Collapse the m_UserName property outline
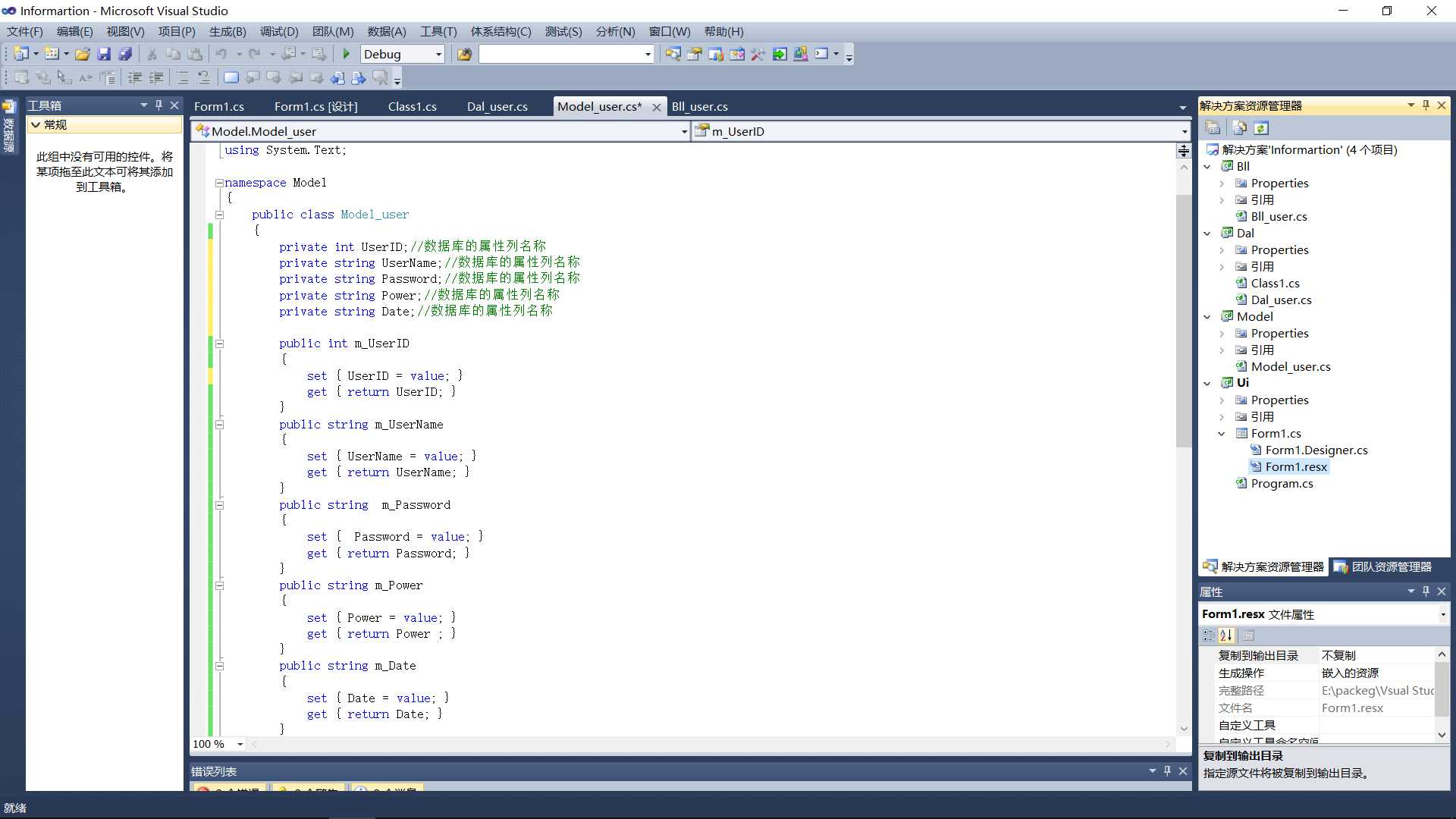1456x819 pixels. point(219,425)
